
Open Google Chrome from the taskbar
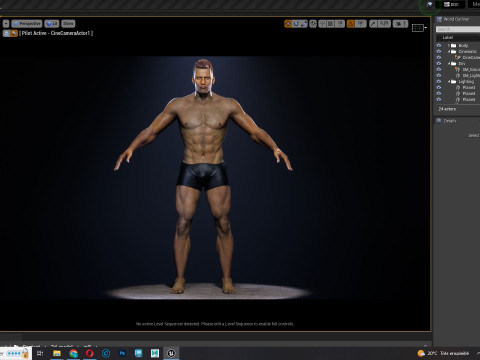73,353
